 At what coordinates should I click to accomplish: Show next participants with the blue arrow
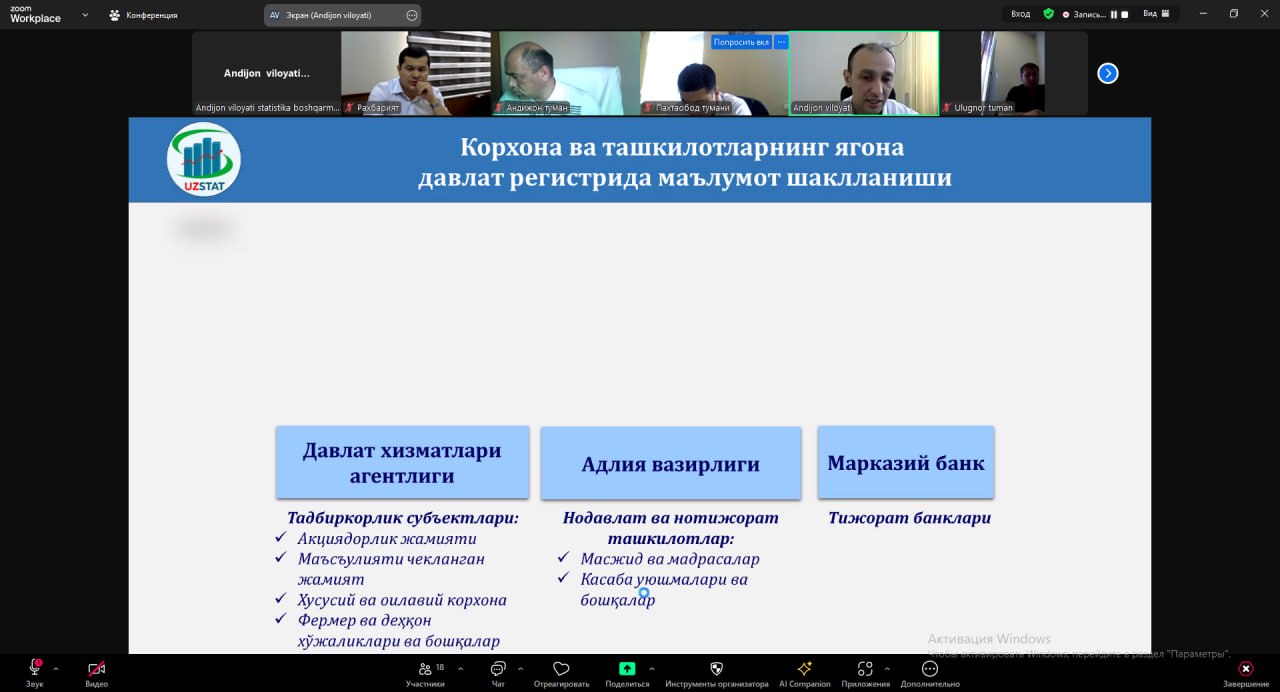pyautogui.click(x=1108, y=73)
